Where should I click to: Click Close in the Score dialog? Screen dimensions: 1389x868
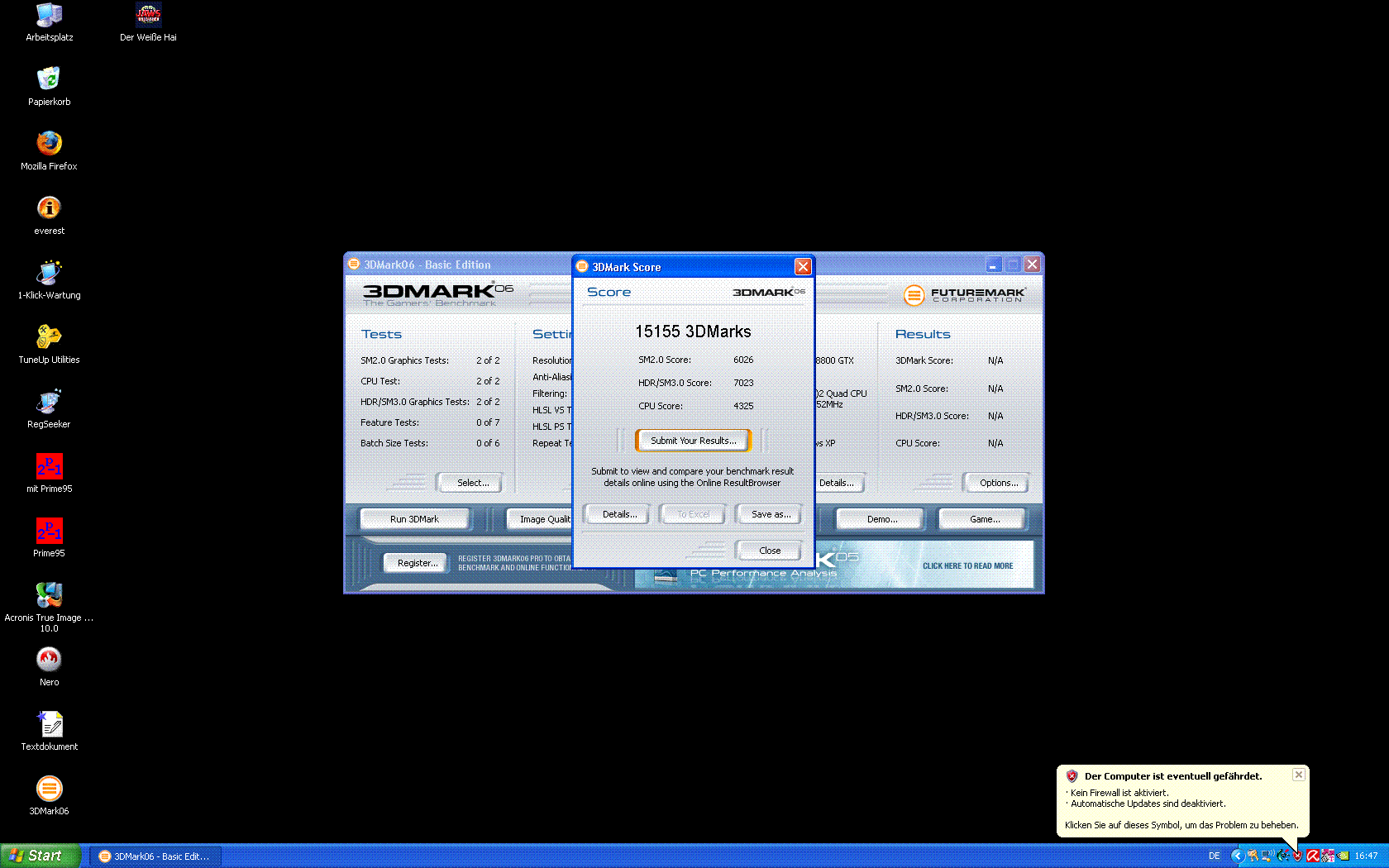(770, 551)
